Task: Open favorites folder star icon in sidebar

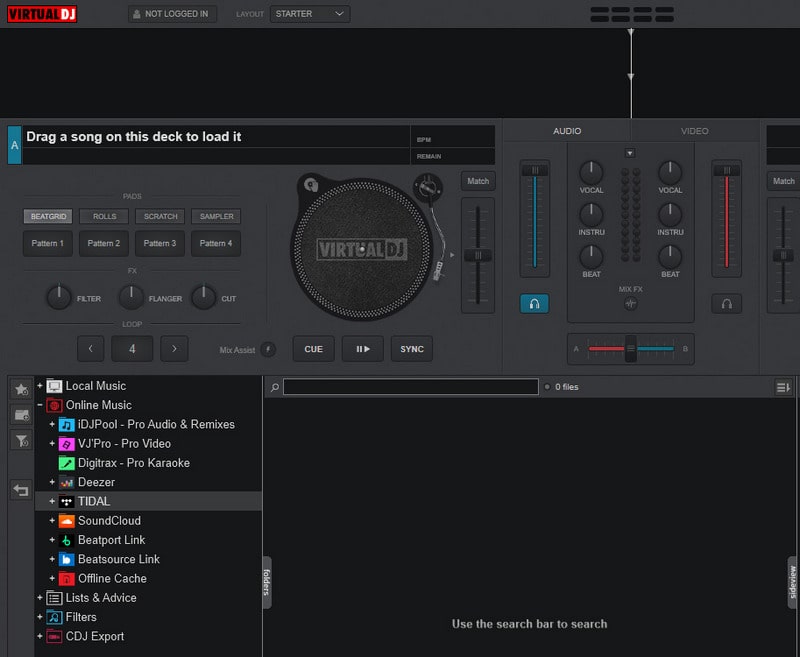Action: [x=21, y=390]
